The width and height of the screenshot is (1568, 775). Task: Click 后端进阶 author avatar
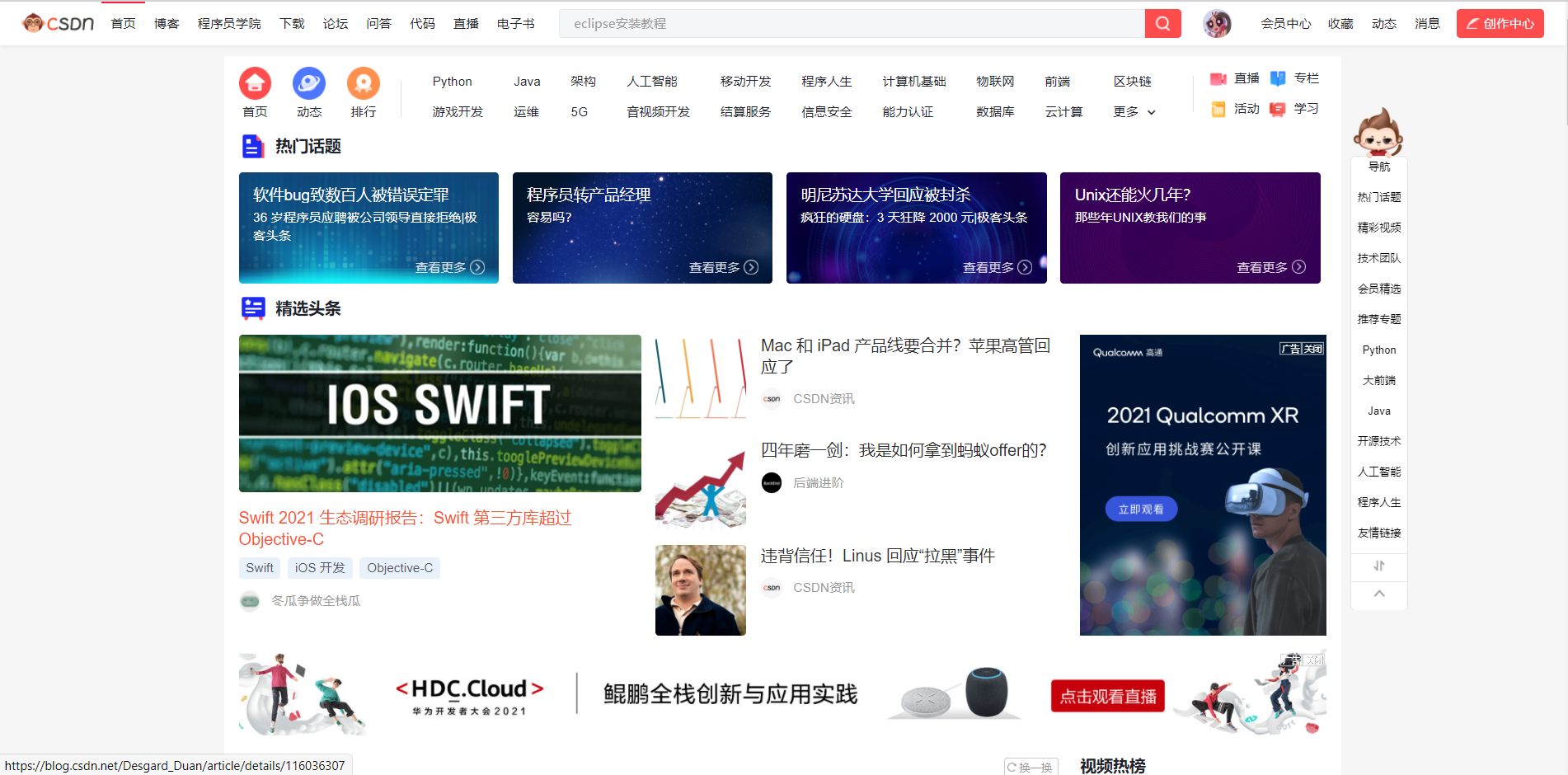point(772,483)
